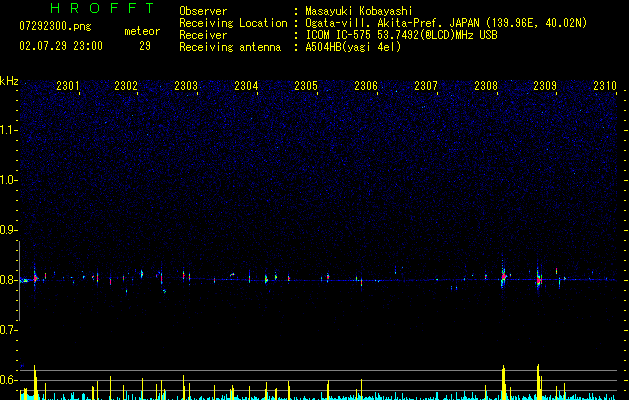Select the file name 07292300.png

tap(55, 26)
